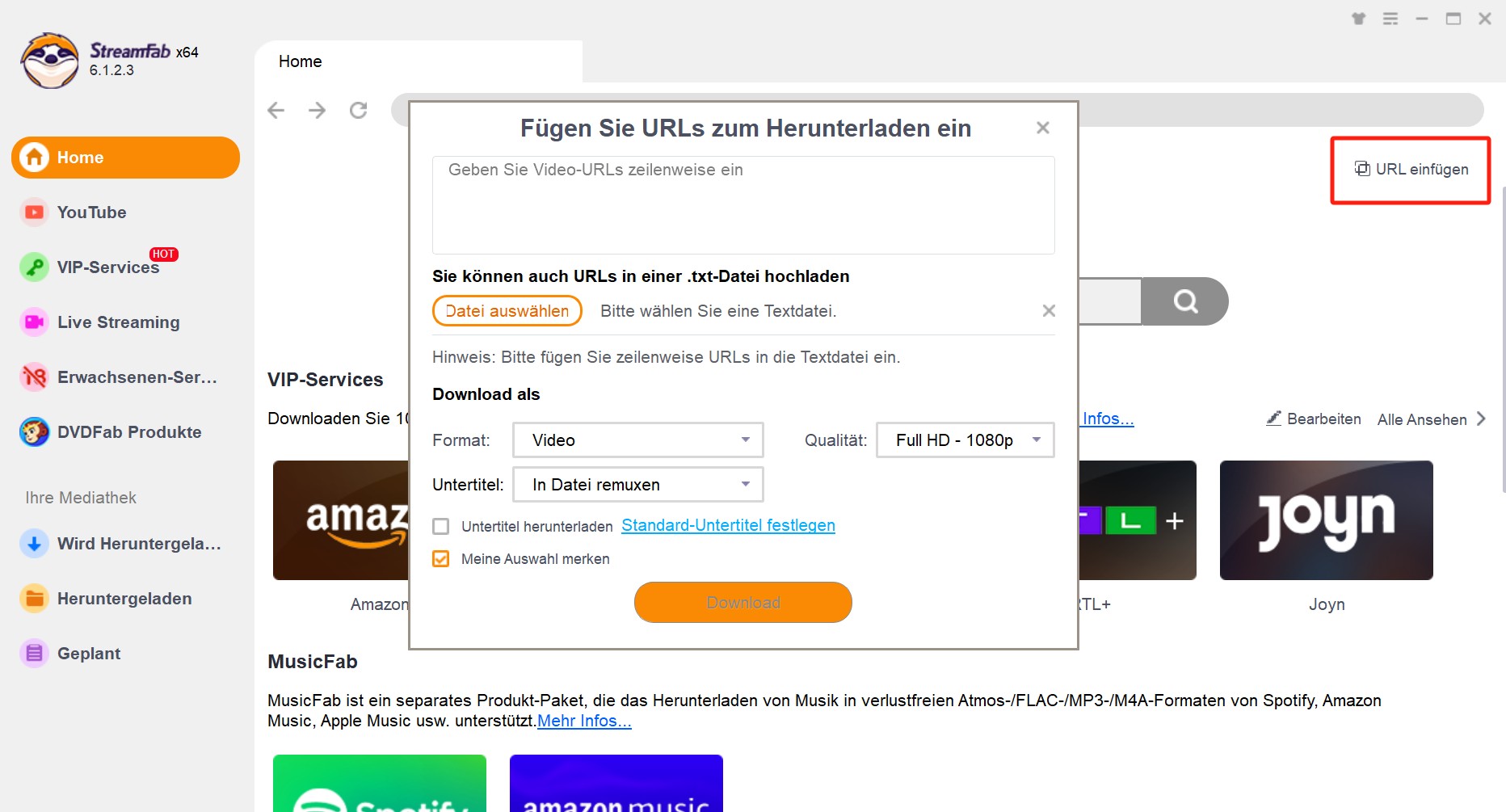
Task: Click the vertical scrollbar on the right
Action: click(x=1503, y=339)
